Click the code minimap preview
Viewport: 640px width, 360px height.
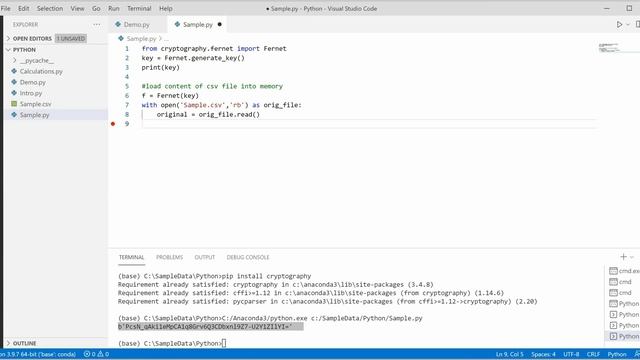click(609, 48)
